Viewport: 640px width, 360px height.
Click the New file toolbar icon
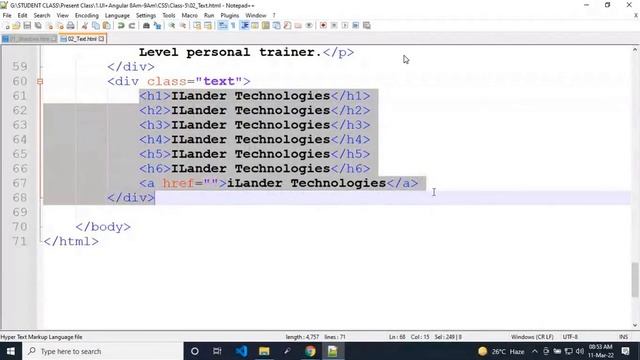(7, 26)
